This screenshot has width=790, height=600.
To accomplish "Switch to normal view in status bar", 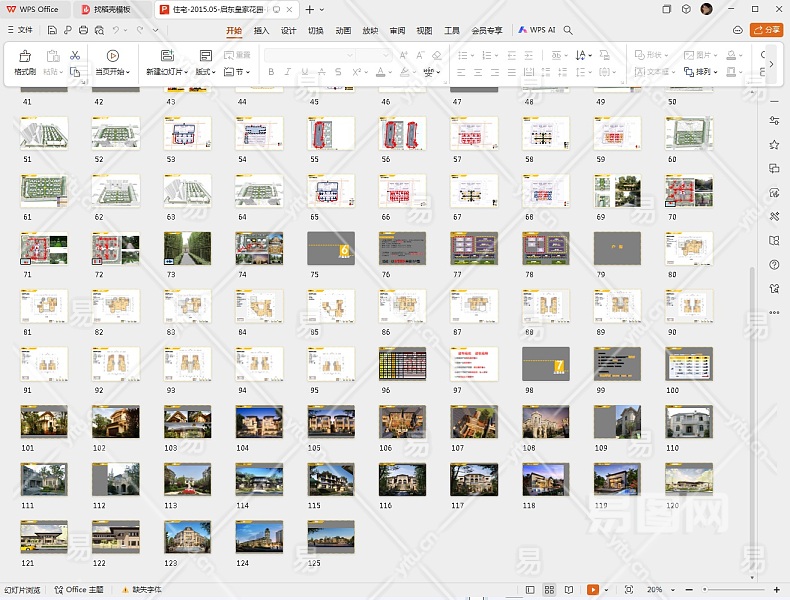I will [x=530, y=590].
